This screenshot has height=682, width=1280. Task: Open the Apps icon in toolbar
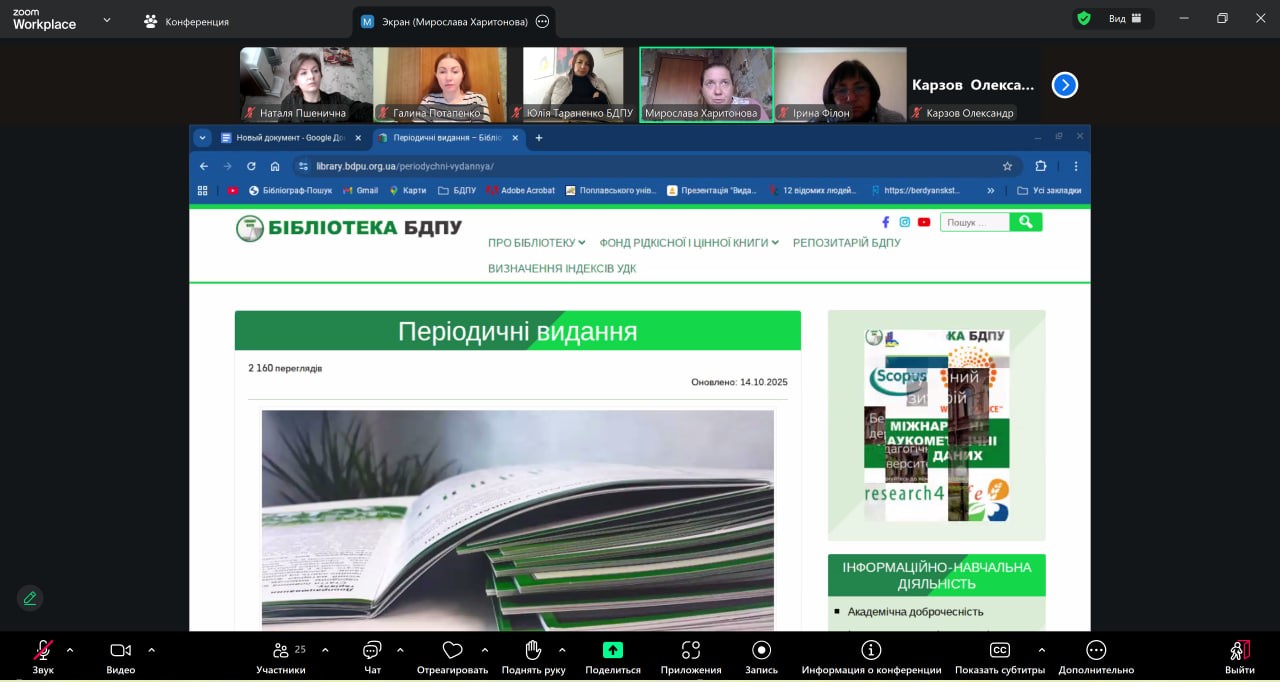click(690, 650)
